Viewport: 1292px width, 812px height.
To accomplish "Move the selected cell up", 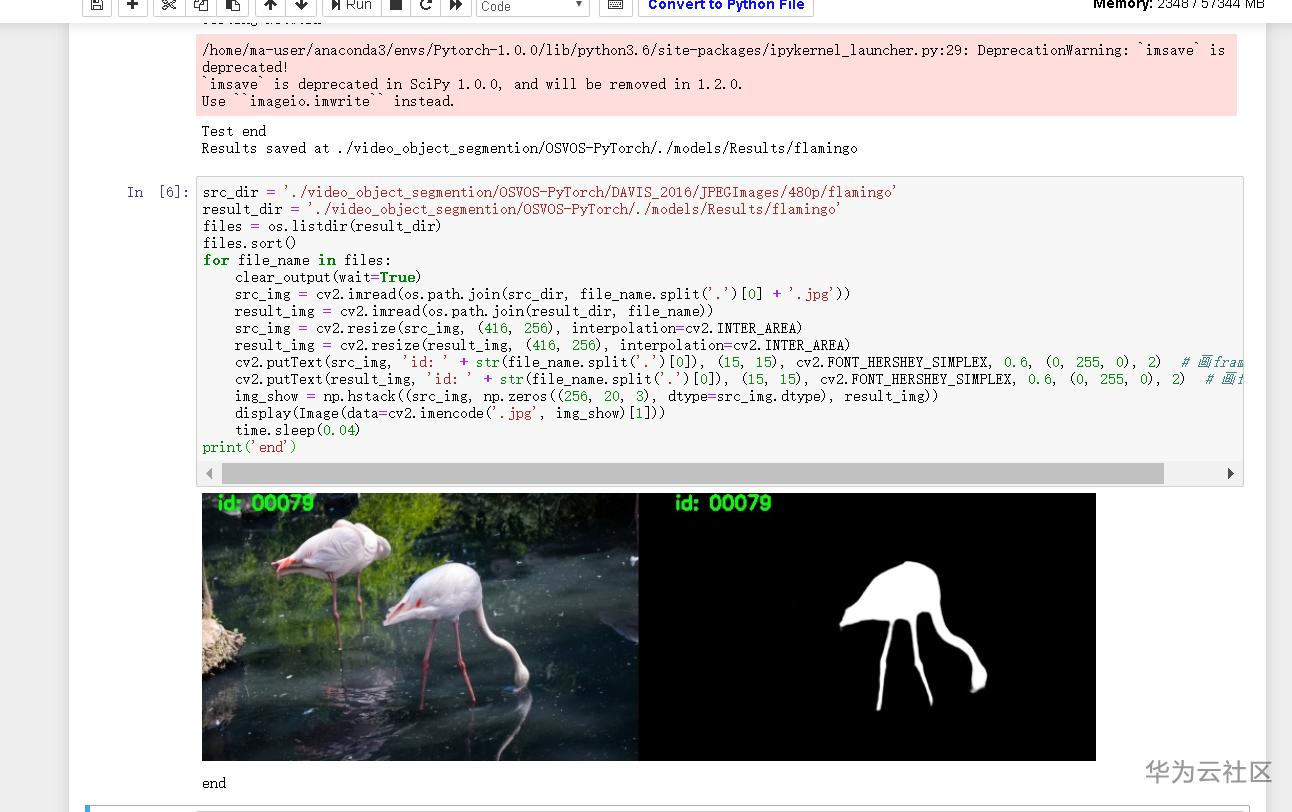I will (270, 6).
